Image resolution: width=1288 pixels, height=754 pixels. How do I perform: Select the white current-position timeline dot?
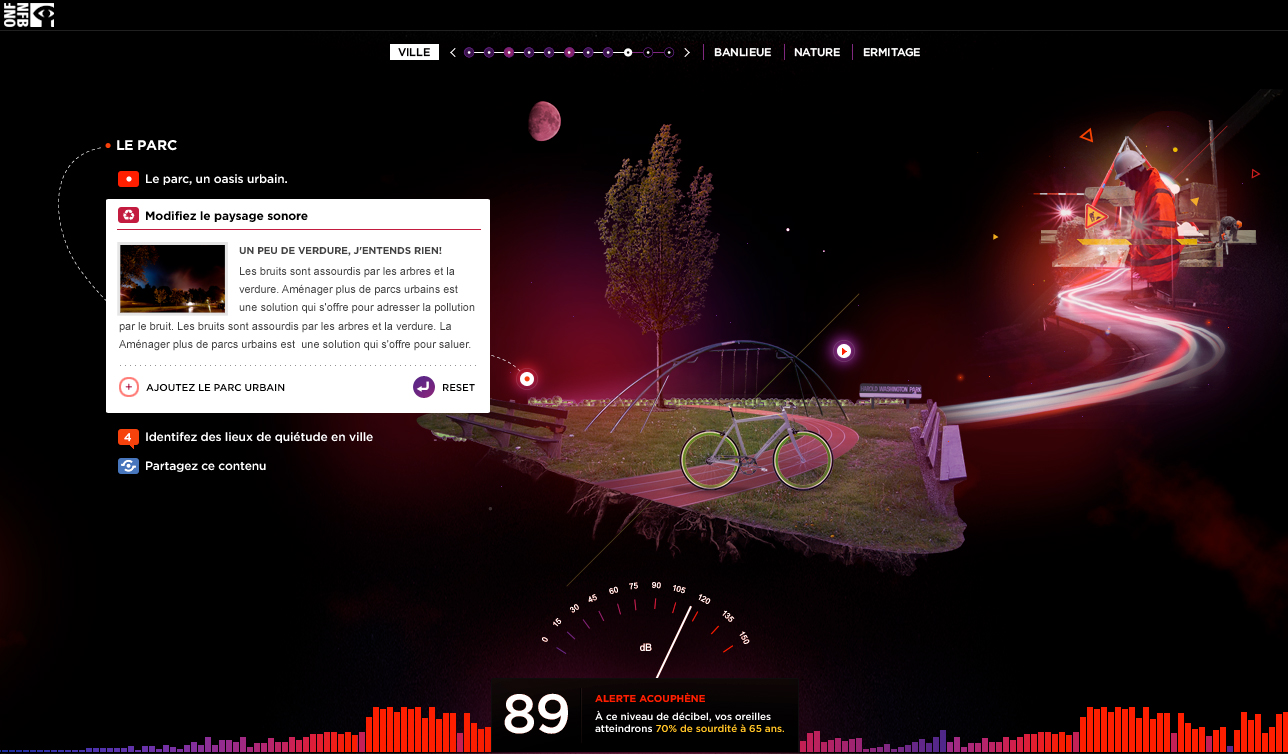coord(628,52)
